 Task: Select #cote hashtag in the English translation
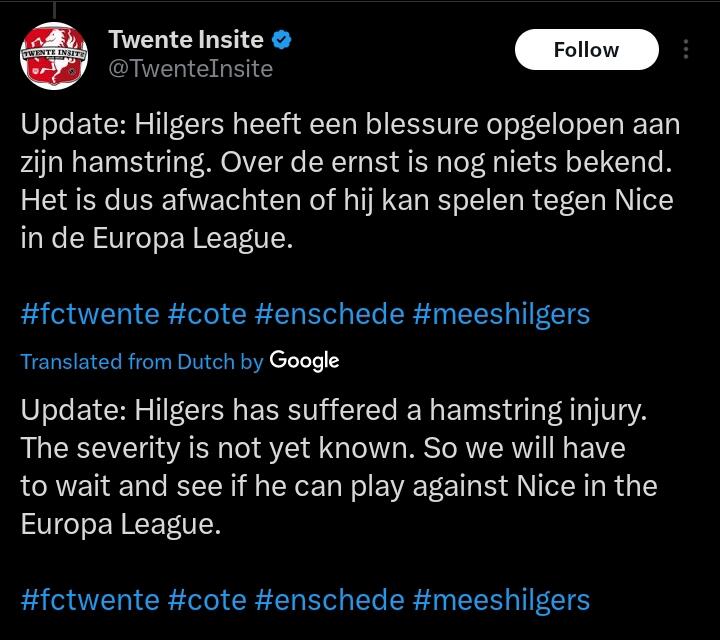tap(207, 599)
